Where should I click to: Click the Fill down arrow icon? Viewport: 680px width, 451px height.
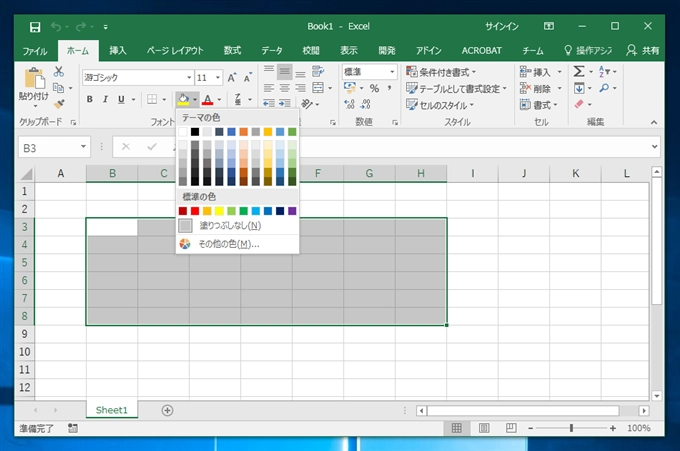(x=579, y=88)
